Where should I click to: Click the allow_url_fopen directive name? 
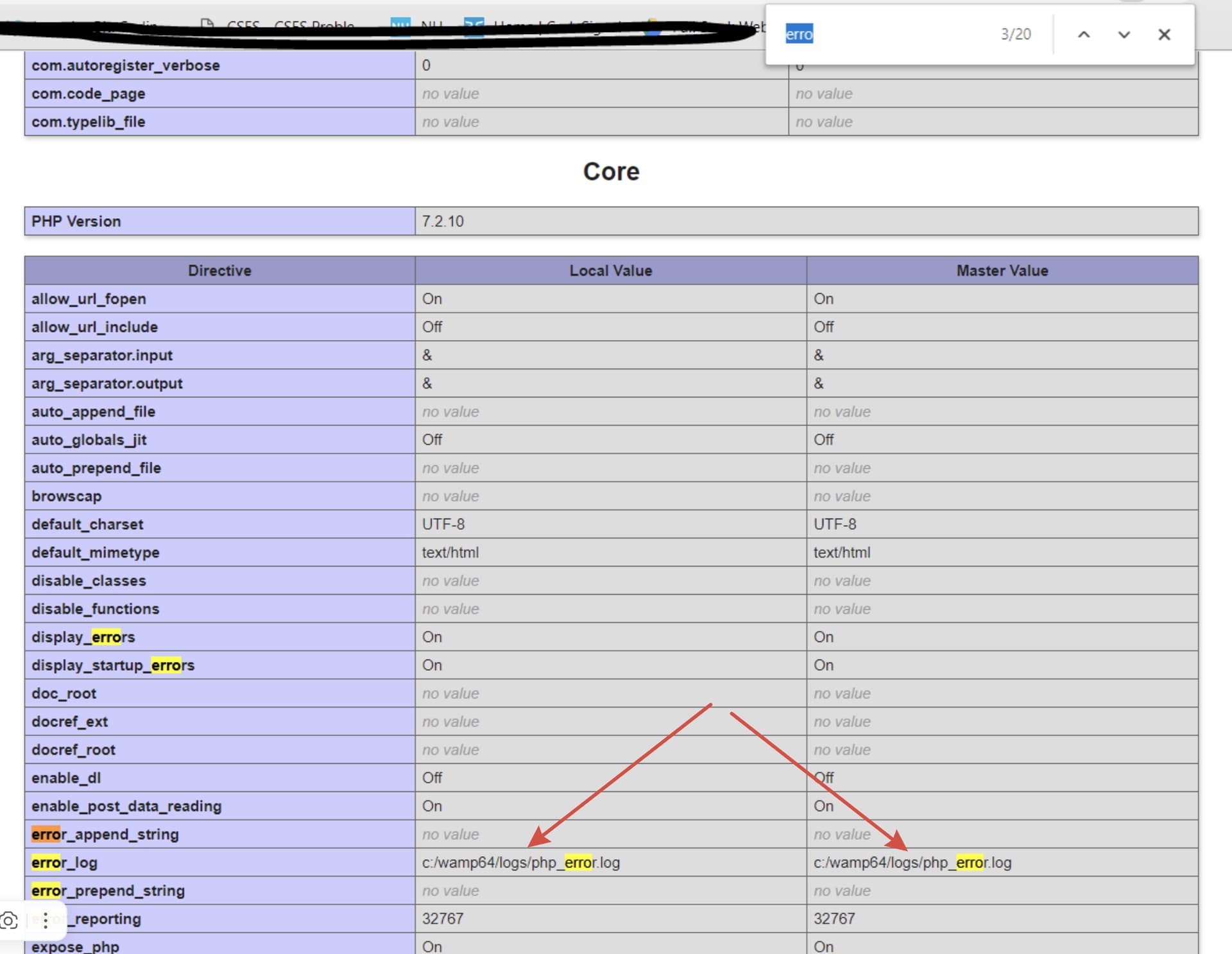[89, 299]
